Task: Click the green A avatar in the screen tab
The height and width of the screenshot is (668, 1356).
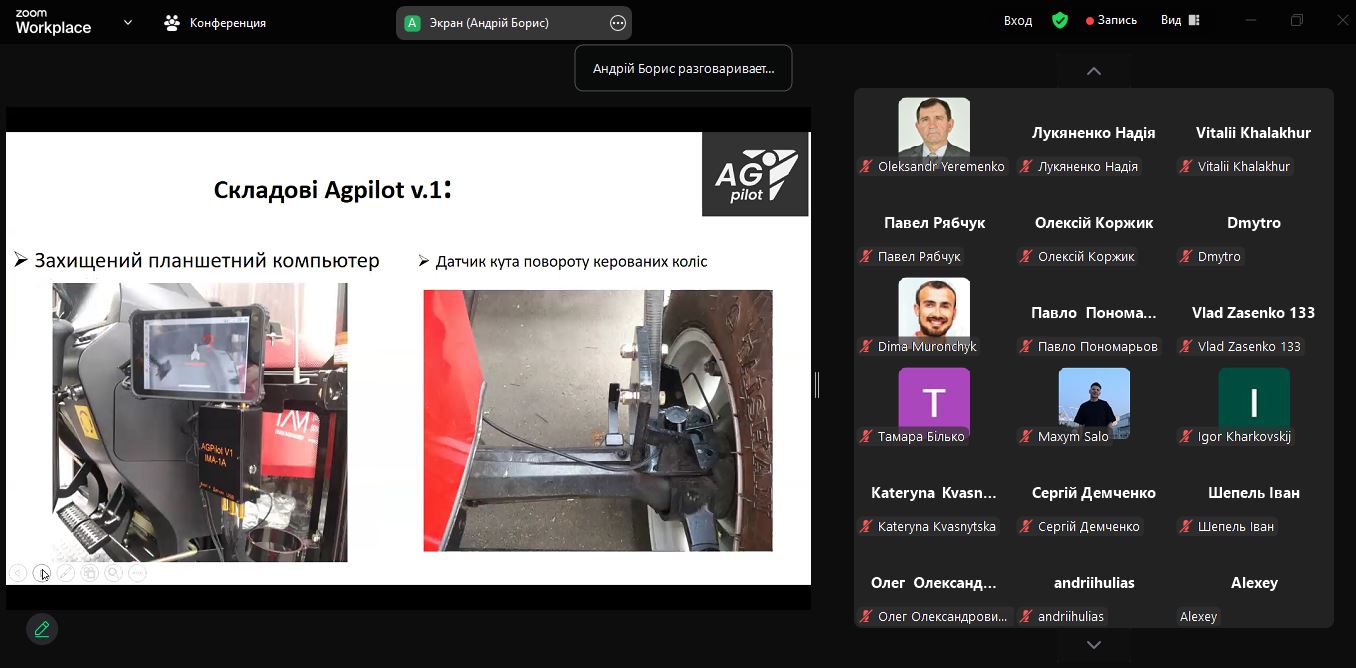Action: [x=411, y=23]
